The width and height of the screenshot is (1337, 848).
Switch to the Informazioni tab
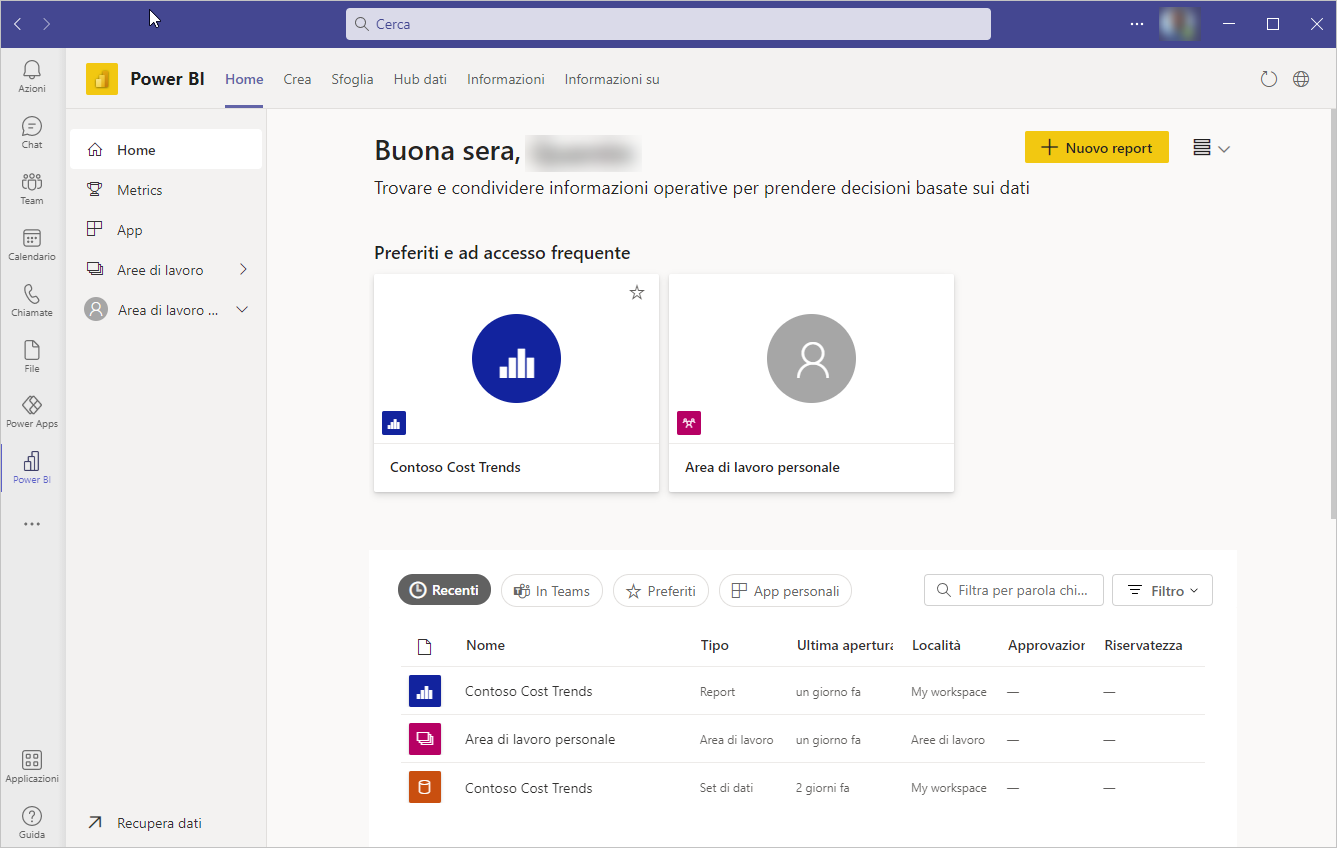(506, 79)
